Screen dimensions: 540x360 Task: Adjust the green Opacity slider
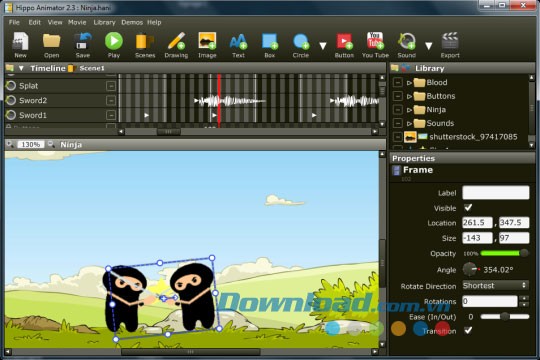coord(504,254)
